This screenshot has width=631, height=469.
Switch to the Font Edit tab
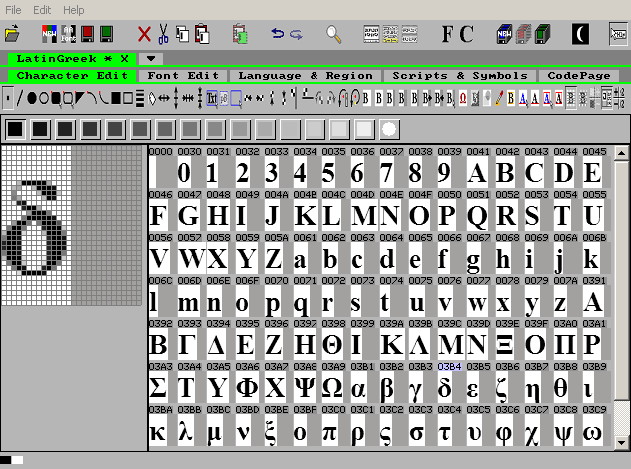click(183, 76)
